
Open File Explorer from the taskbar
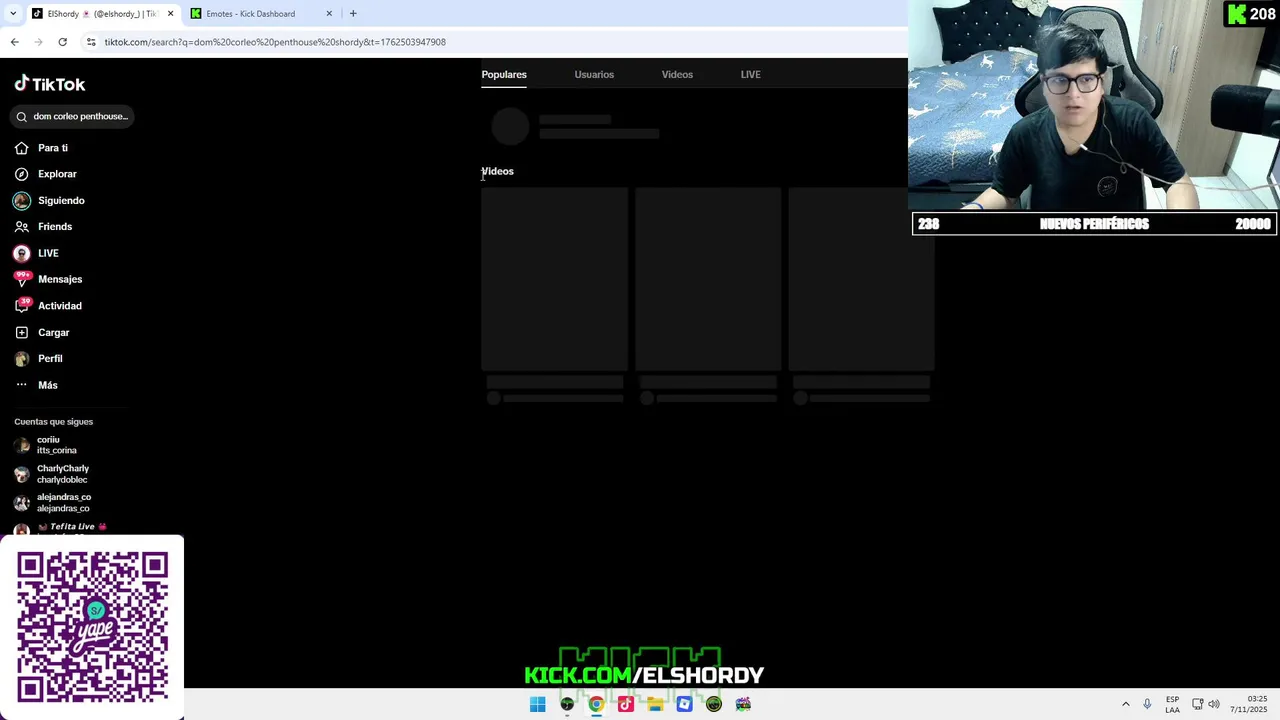click(x=655, y=704)
